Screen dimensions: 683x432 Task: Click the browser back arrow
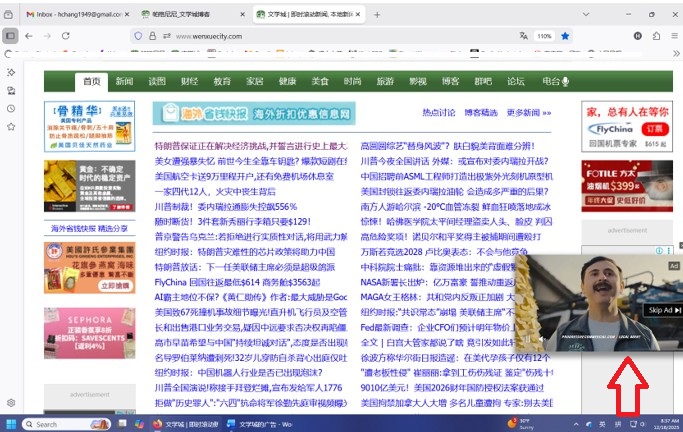click(30, 36)
